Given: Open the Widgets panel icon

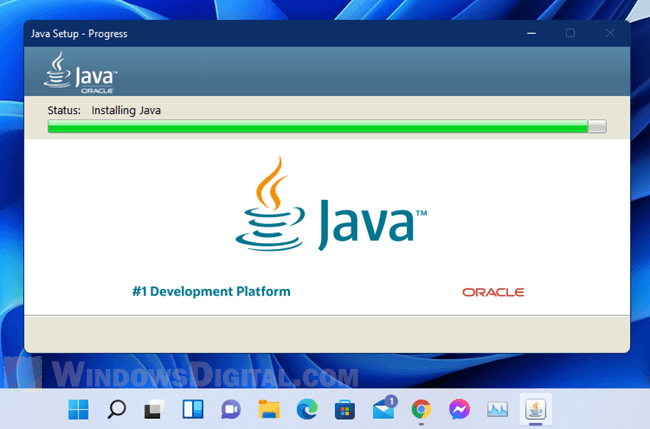Looking at the screenshot, I should [193, 410].
